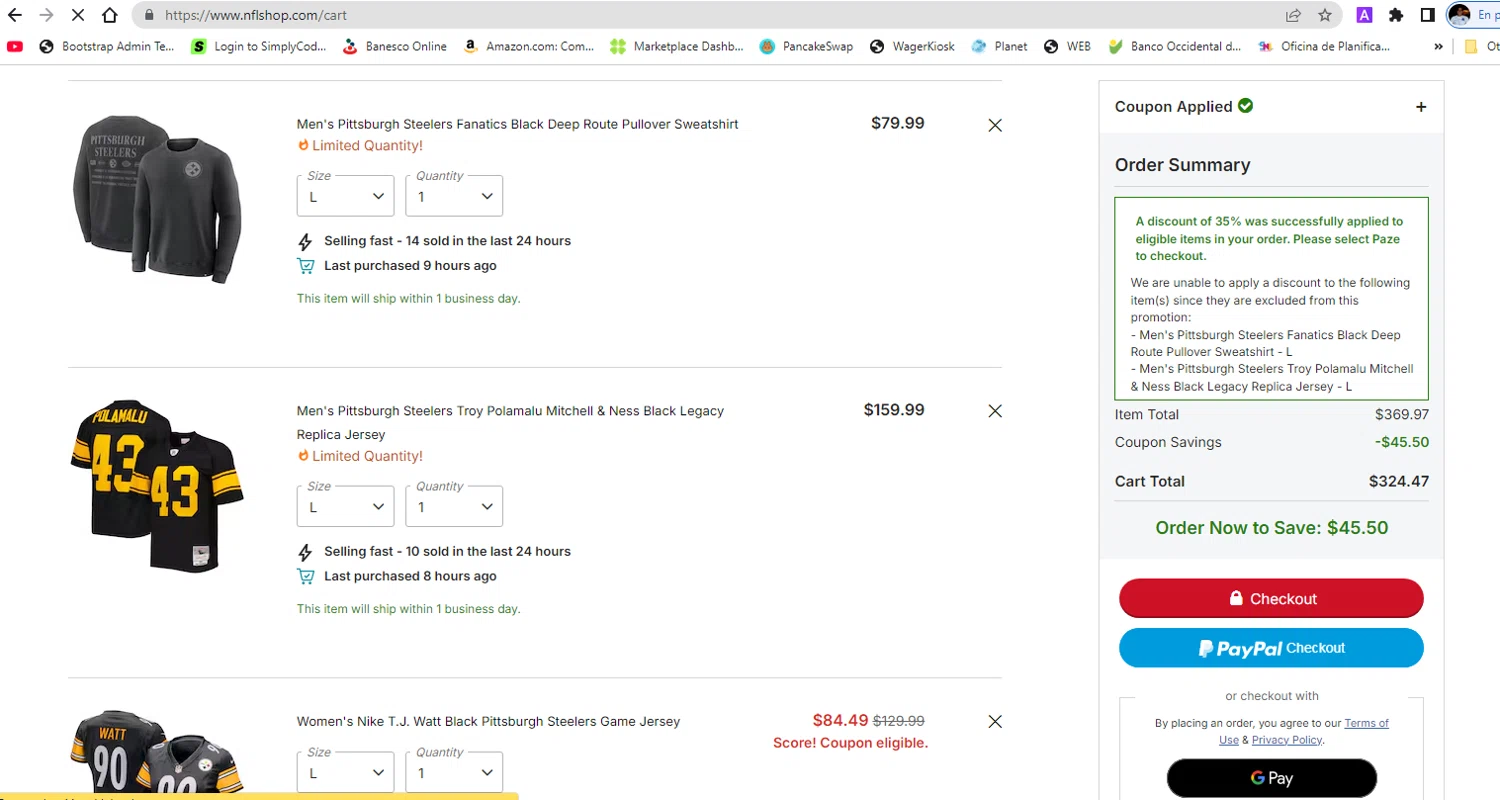Bookmark this page with the star icon
The height and width of the screenshot is (800, 1500).
pos(1325,15)
